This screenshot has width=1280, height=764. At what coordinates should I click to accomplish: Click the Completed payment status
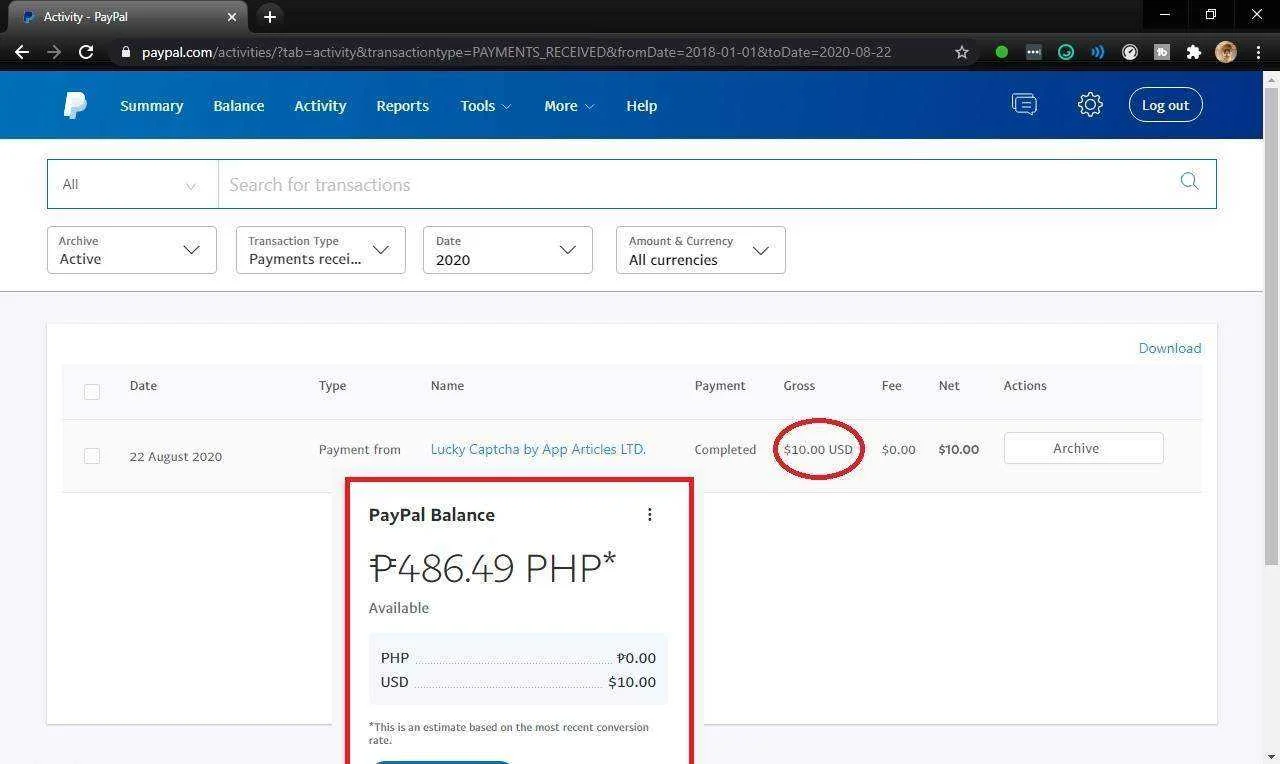(725, 450)
